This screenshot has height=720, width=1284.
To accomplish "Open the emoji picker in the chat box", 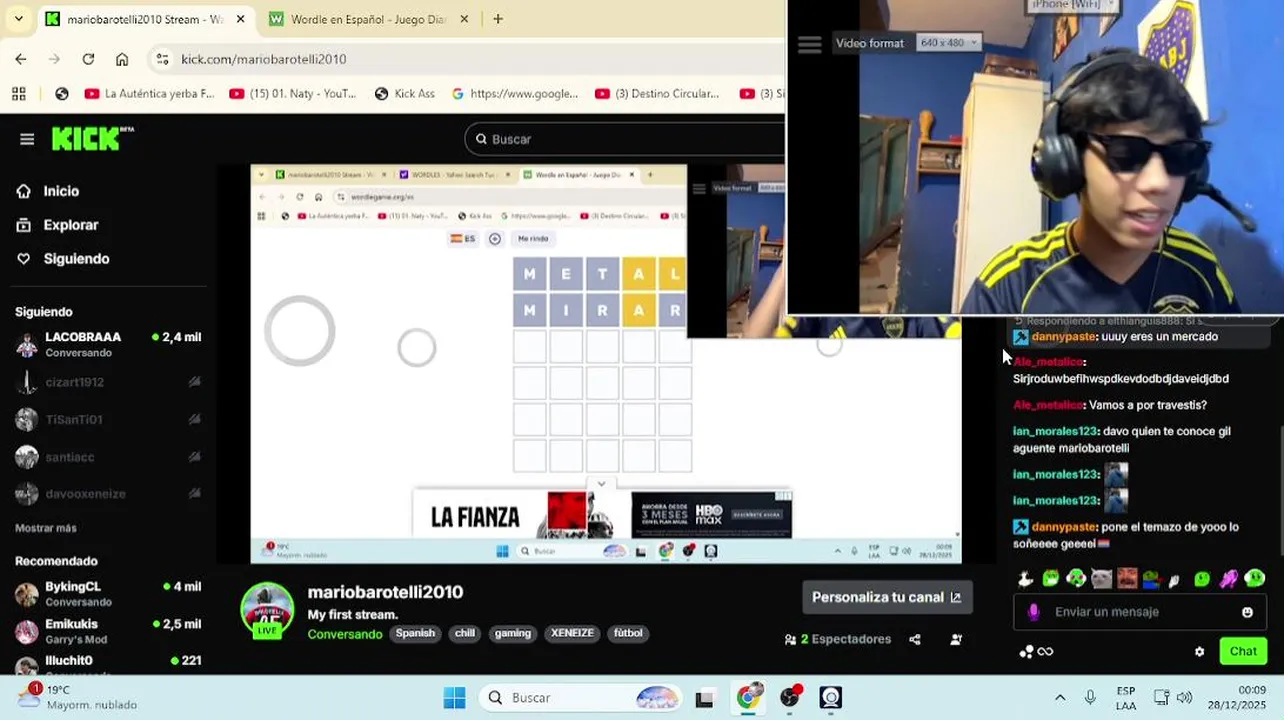I will pyautogui.click(x=1247, y=612).
